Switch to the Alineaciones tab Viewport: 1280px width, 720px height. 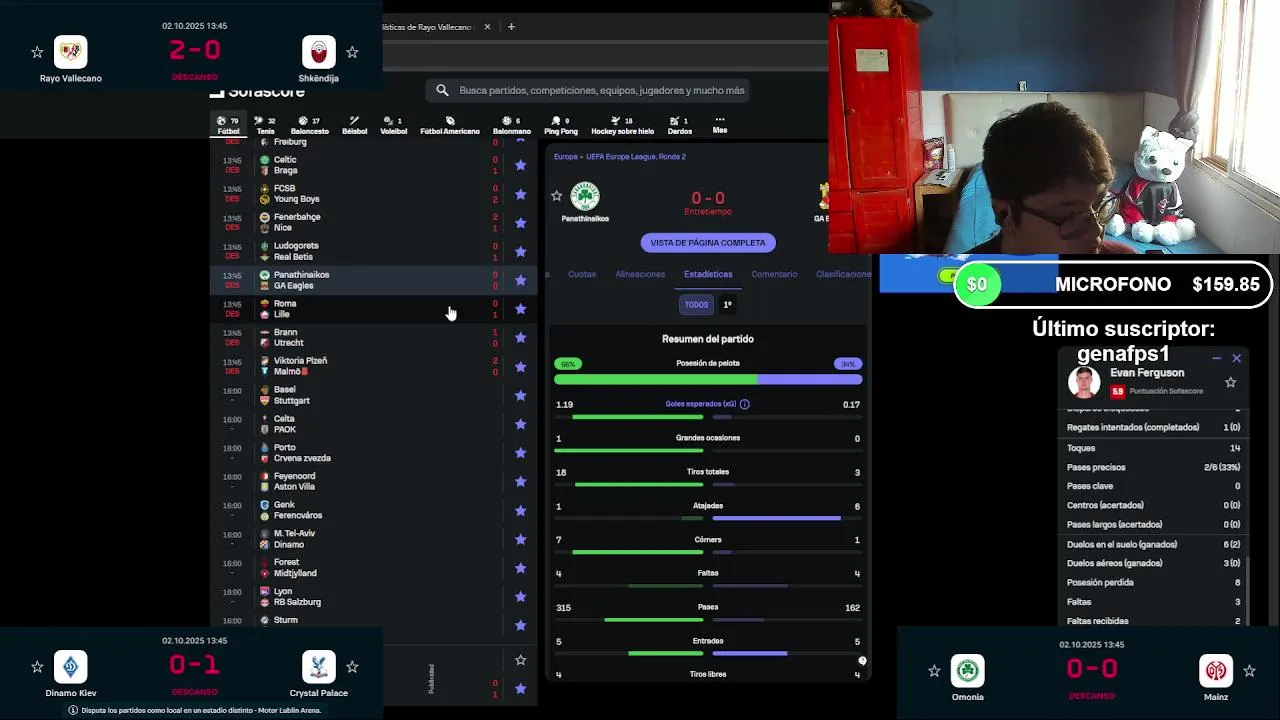[x=640, y=274]
